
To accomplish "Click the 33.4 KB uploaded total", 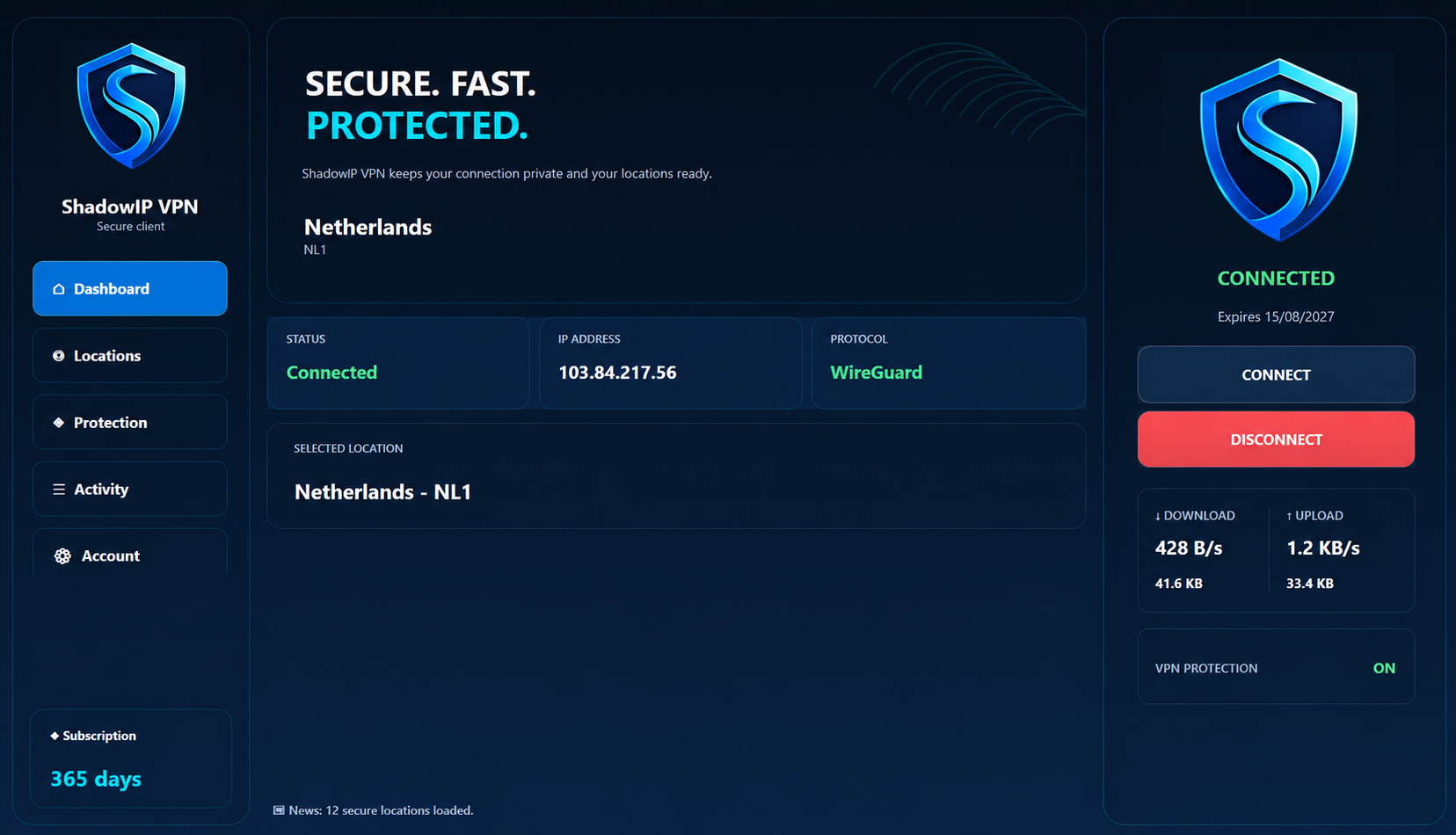I will (x=1310, y=584).
